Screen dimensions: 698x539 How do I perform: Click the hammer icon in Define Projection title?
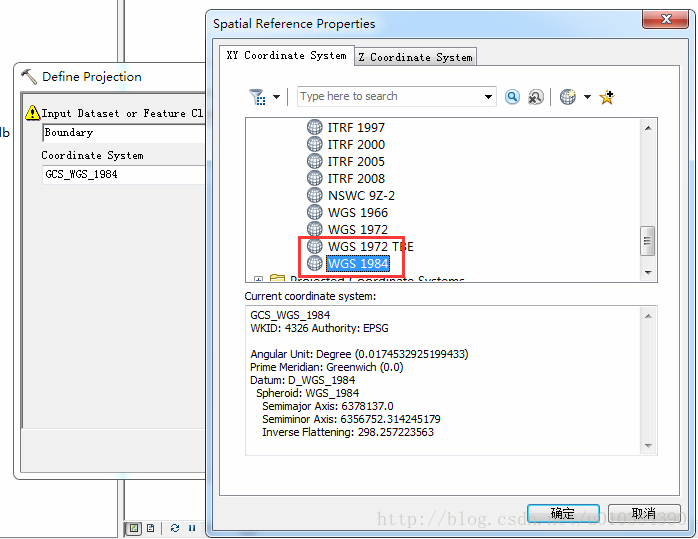[x=29, y=77]
